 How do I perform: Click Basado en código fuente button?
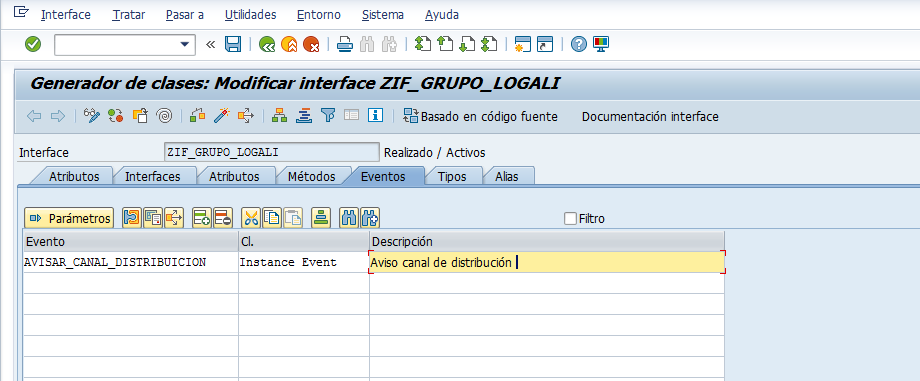click(x=481, y=116)
